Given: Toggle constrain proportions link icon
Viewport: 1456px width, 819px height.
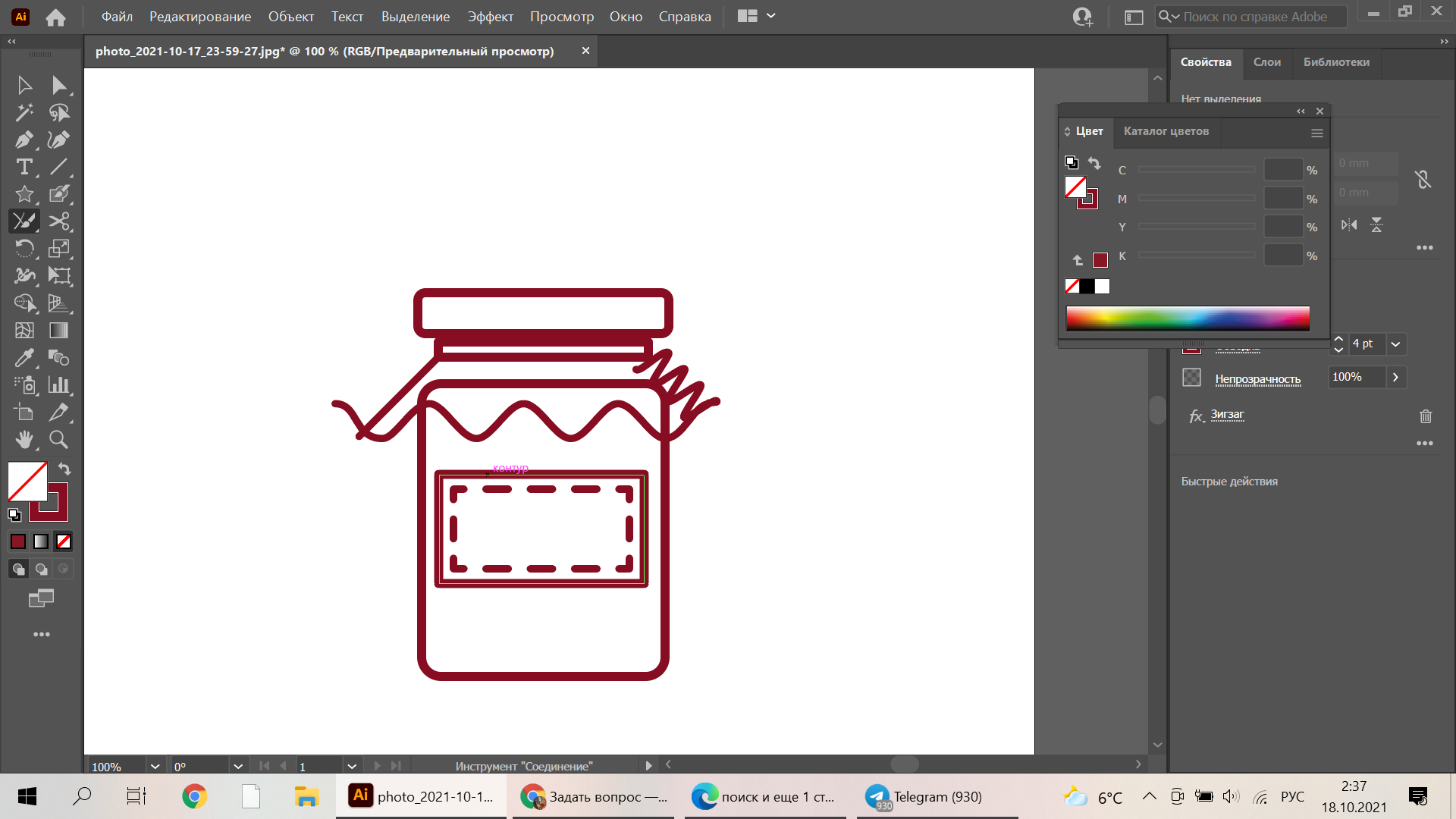Looking at the screenshot, I should [x=1423, y=179].
